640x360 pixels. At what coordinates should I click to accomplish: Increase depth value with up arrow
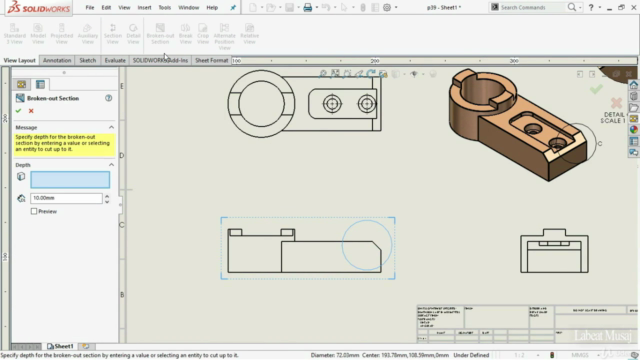[x=107, y=196]
